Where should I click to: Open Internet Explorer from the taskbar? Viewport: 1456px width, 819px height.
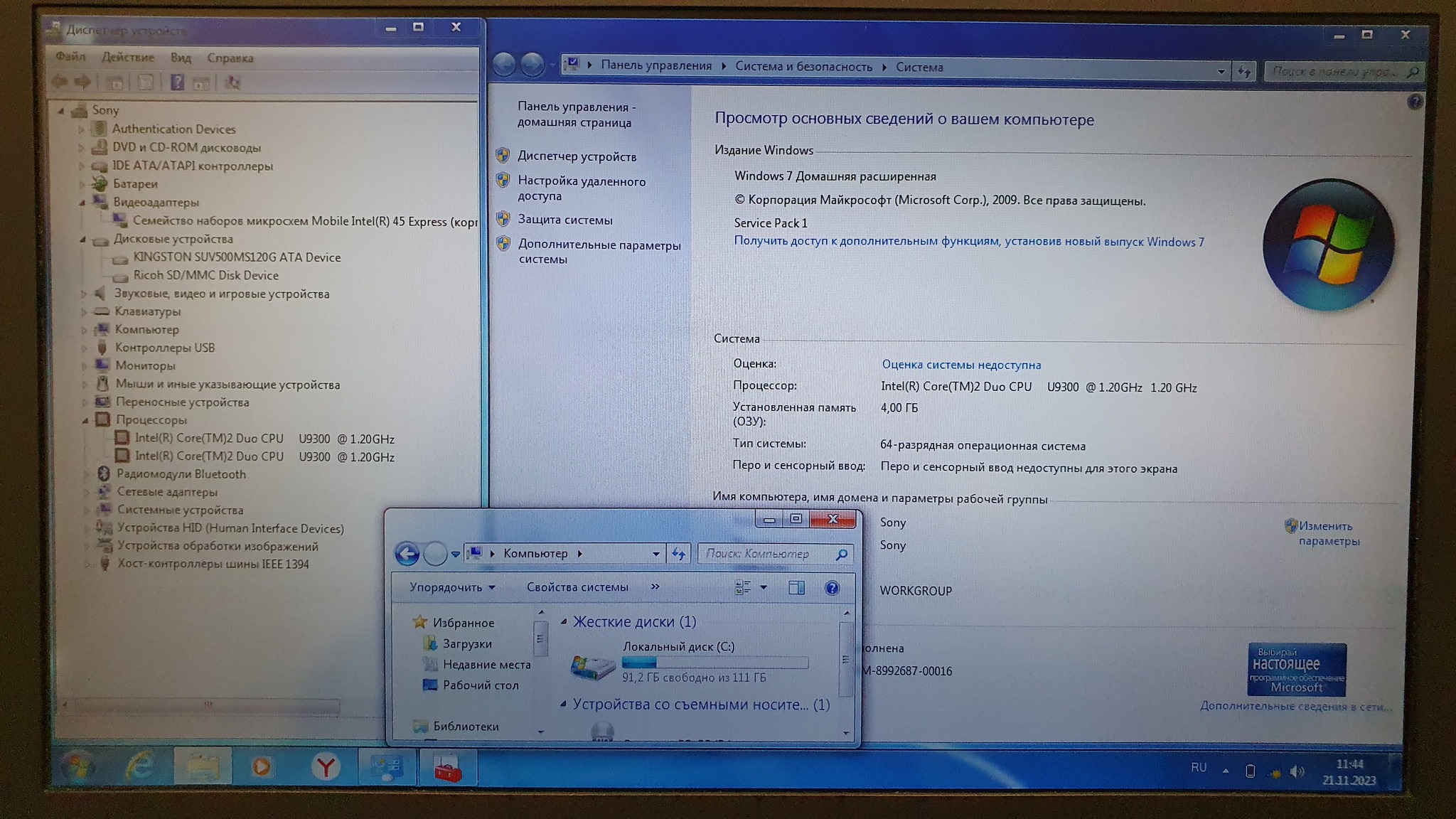tap(140, 766)
